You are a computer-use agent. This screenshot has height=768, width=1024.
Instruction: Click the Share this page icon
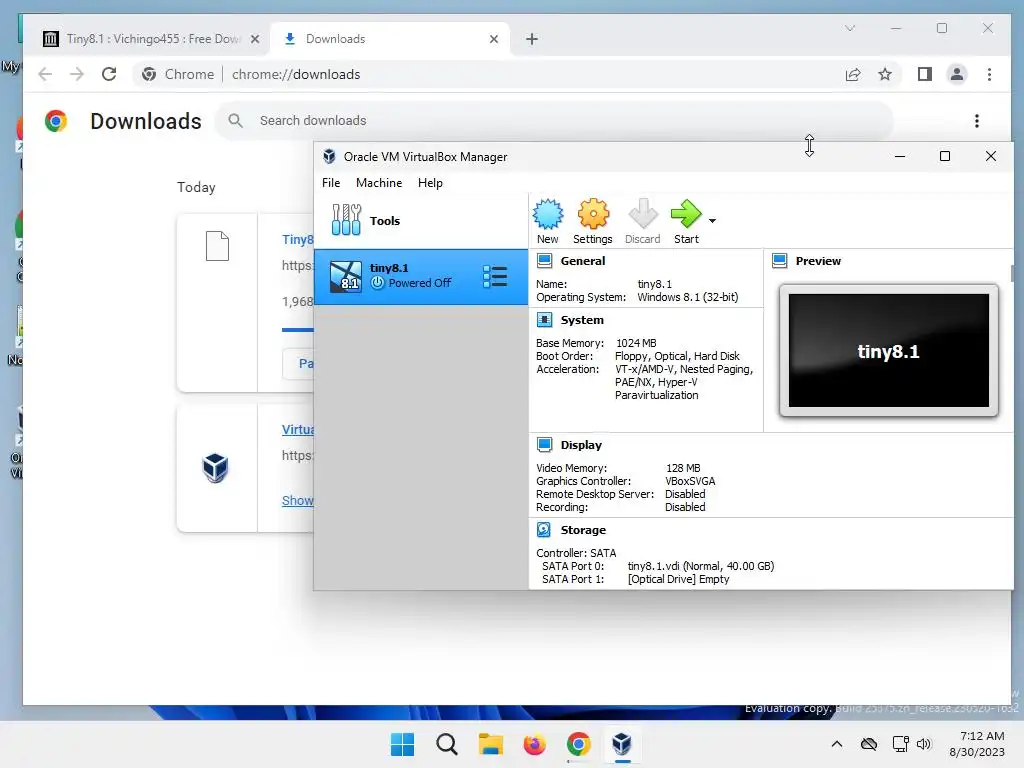(853, 74)
